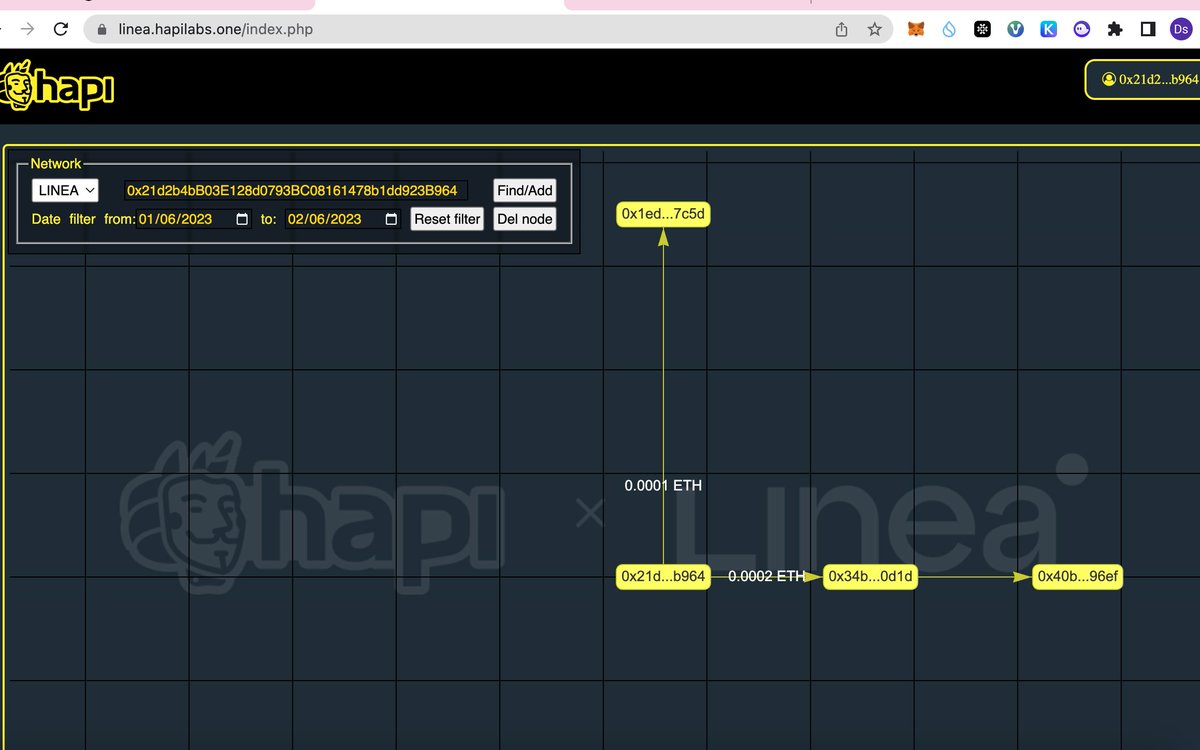This screenshot has width=1200, height=750.
Task: Edit the to date 02/06/2023 field
Action: coord(343,219)
